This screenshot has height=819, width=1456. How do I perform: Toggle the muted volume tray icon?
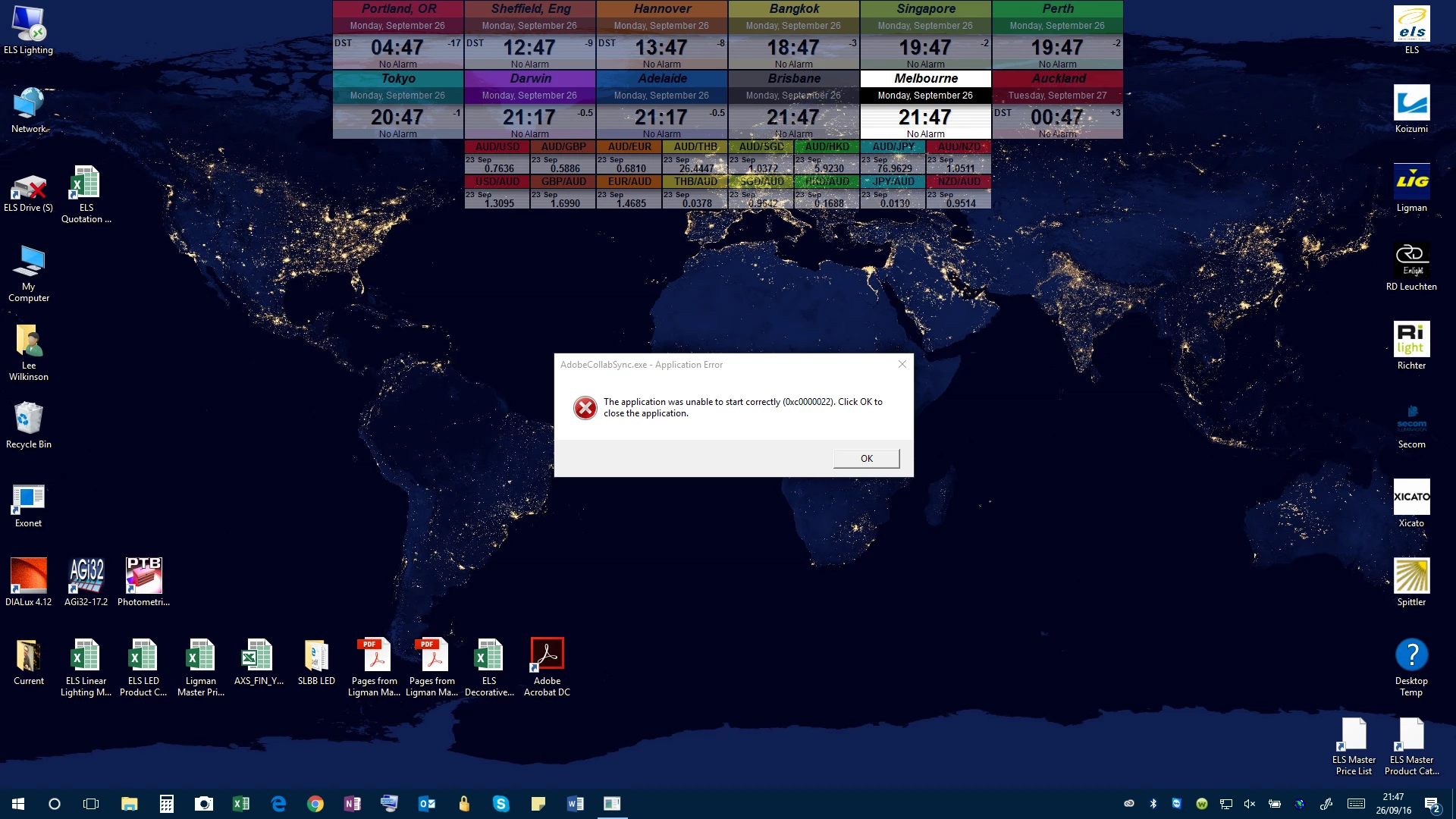(x=1250, y=804)
